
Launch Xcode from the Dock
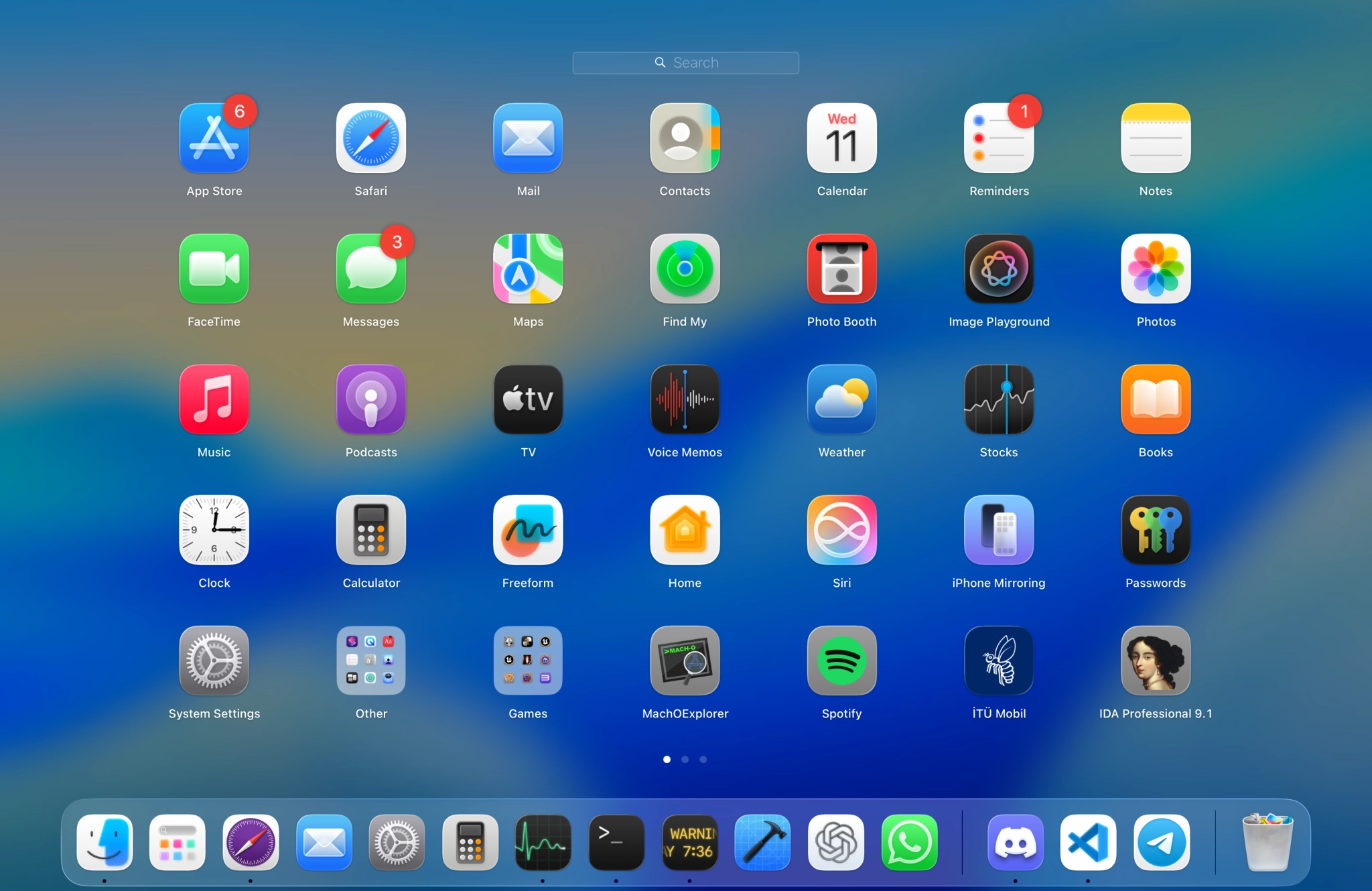tap(763, 842)
